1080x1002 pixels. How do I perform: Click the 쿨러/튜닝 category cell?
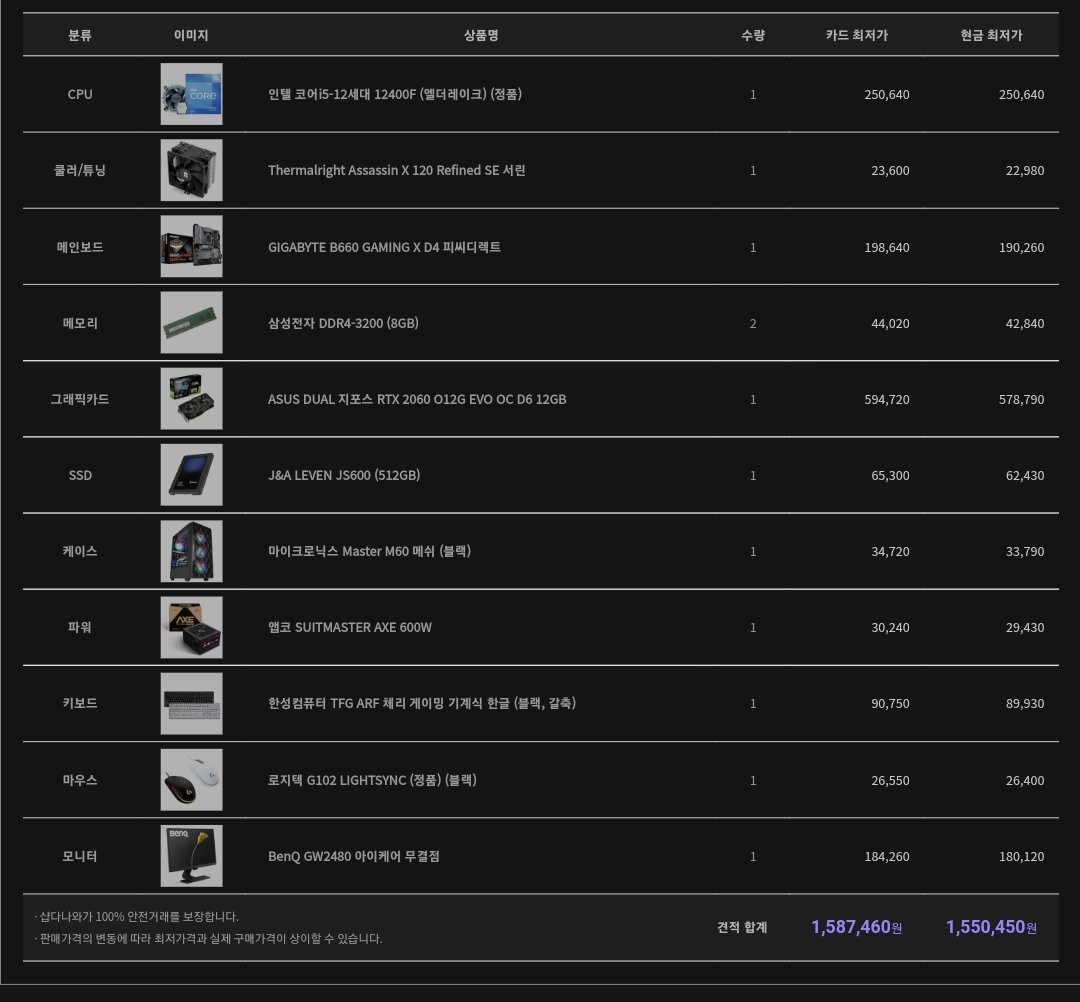(80, 170)
